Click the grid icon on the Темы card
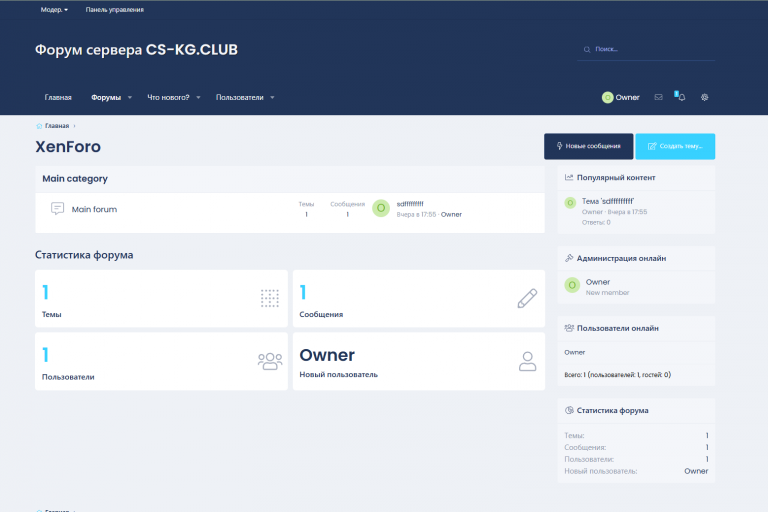 coord(269,298)
